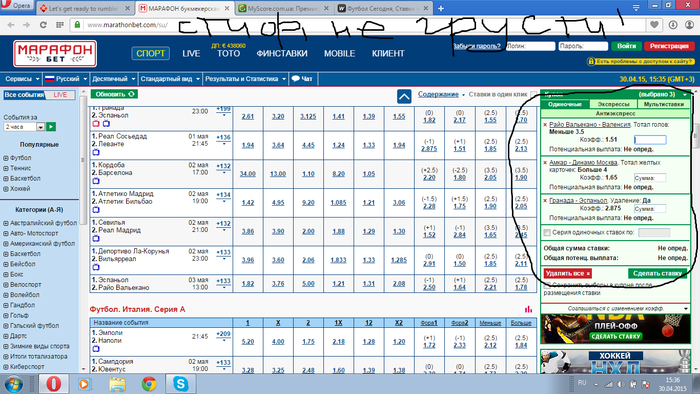Click the blue scroll-to-top arrow button
This screenshot has width=700, height=394.
coord(404,96)
